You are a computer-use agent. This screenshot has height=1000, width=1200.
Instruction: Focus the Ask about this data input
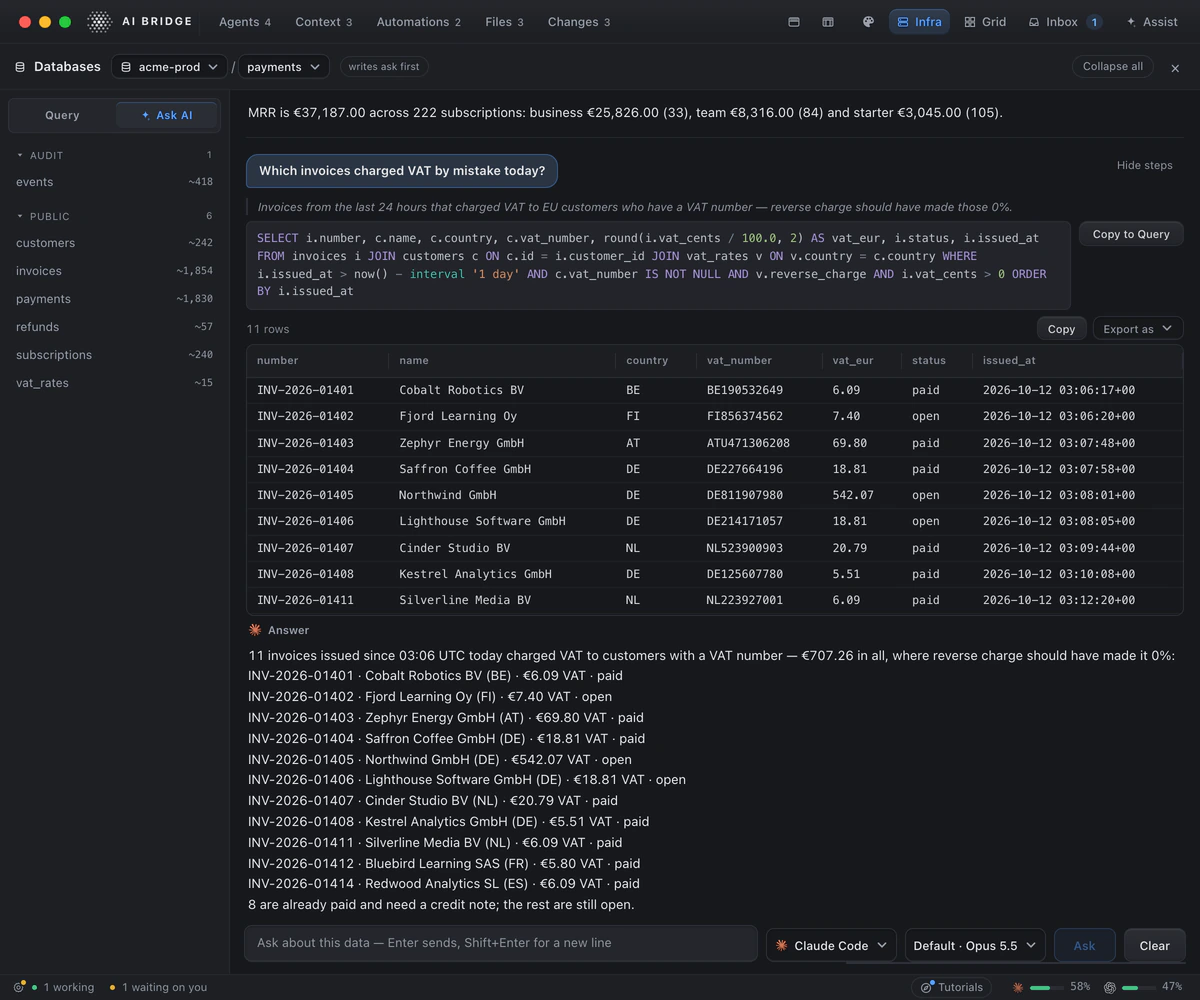501,943
